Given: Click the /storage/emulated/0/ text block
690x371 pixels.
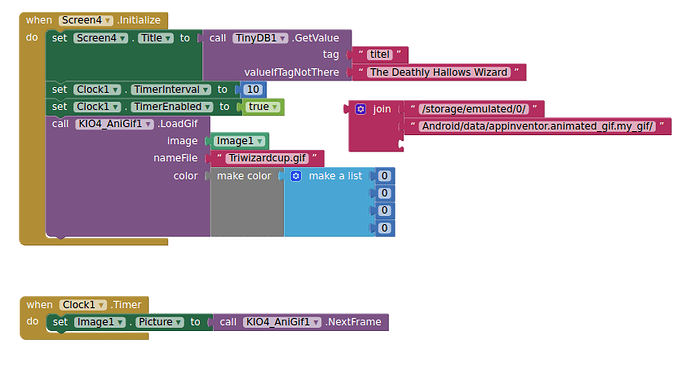Looking at the screenshot, I should click(473, 109).
